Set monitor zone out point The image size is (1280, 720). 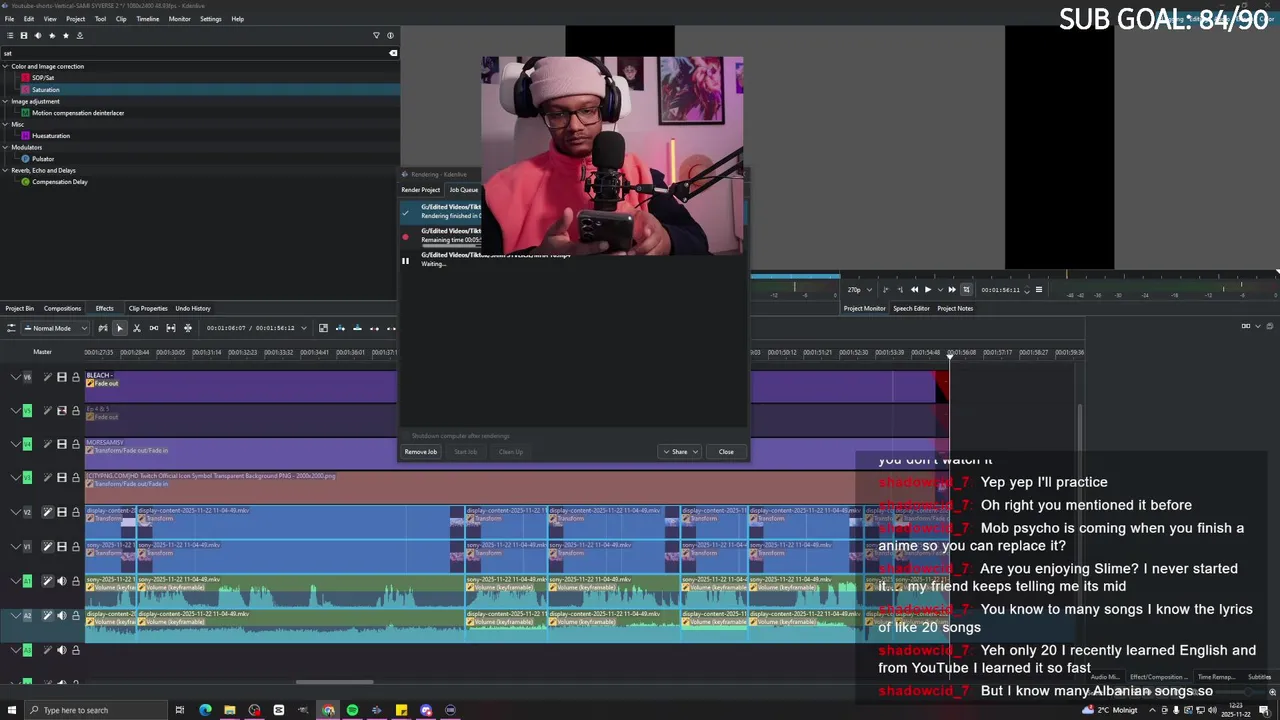tap(899, 290)
